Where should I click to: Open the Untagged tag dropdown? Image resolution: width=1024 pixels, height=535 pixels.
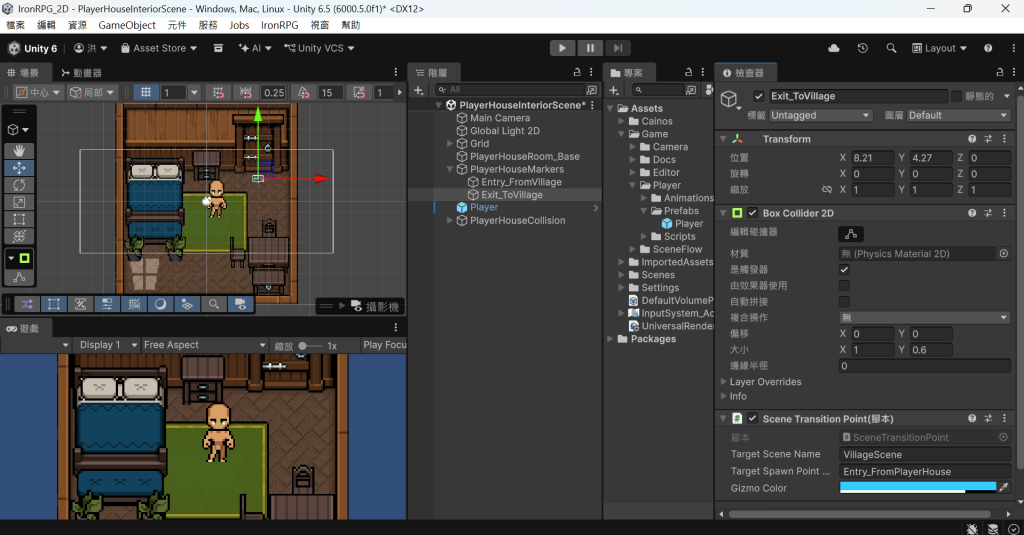click(x=820, y=115)
